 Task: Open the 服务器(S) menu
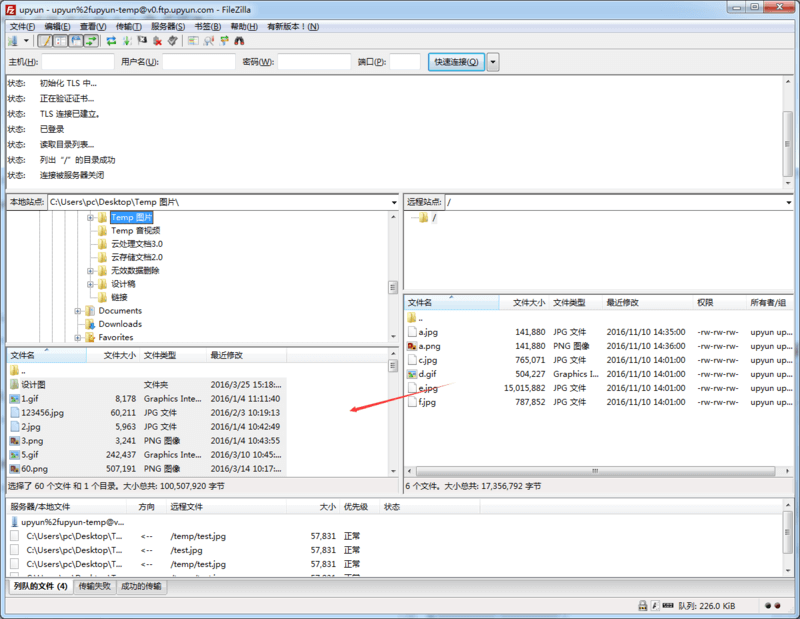point(168,27)
